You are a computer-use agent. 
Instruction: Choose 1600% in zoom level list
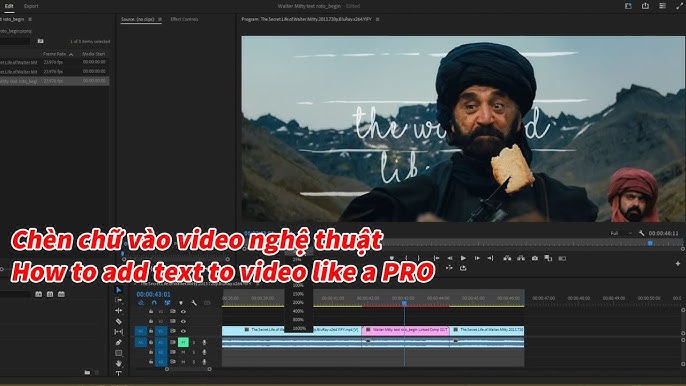[x=299, y=328]
